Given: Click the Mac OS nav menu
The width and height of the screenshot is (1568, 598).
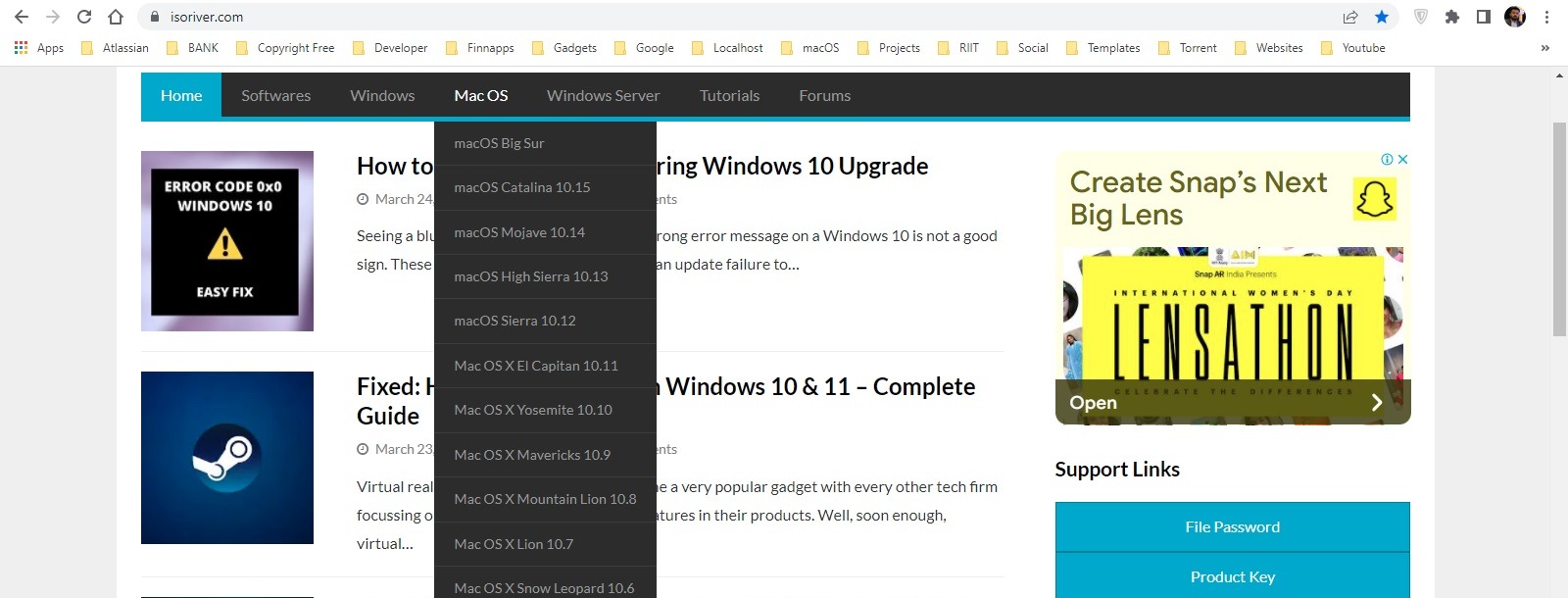Looking at the screenshot, I should [481, 95].
